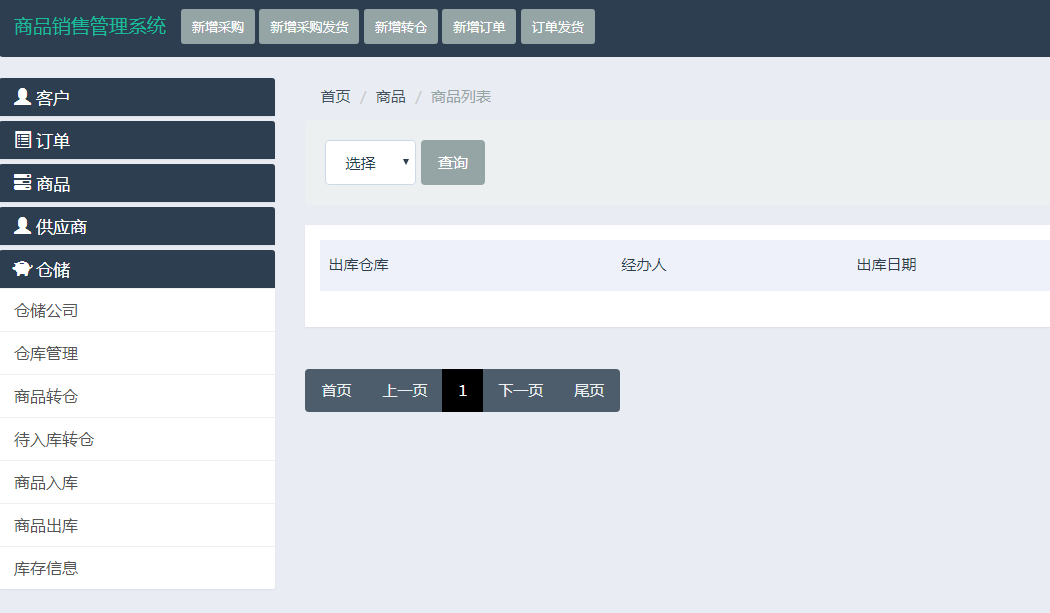The width and height of the screenshot is (1050, 613).
Task: Open the 选择 dropdown filter
Action: point(370,163)
